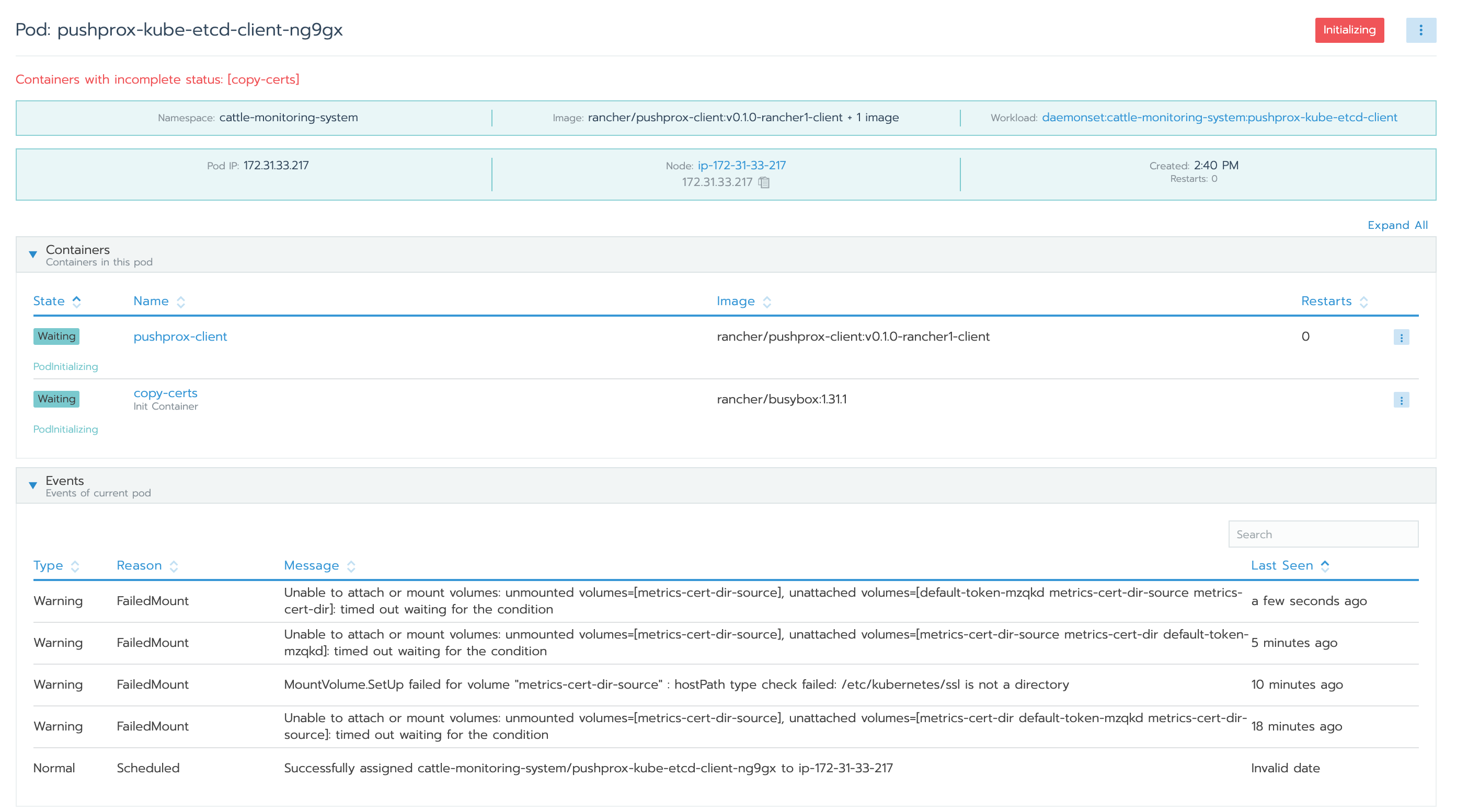Copy the node IP using the clipboard icon
This screenshot has width=1468, height=812.
[764, 182]
